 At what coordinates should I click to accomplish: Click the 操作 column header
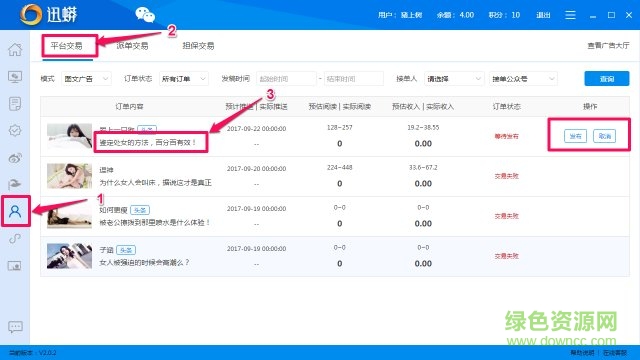coord(590,107)
